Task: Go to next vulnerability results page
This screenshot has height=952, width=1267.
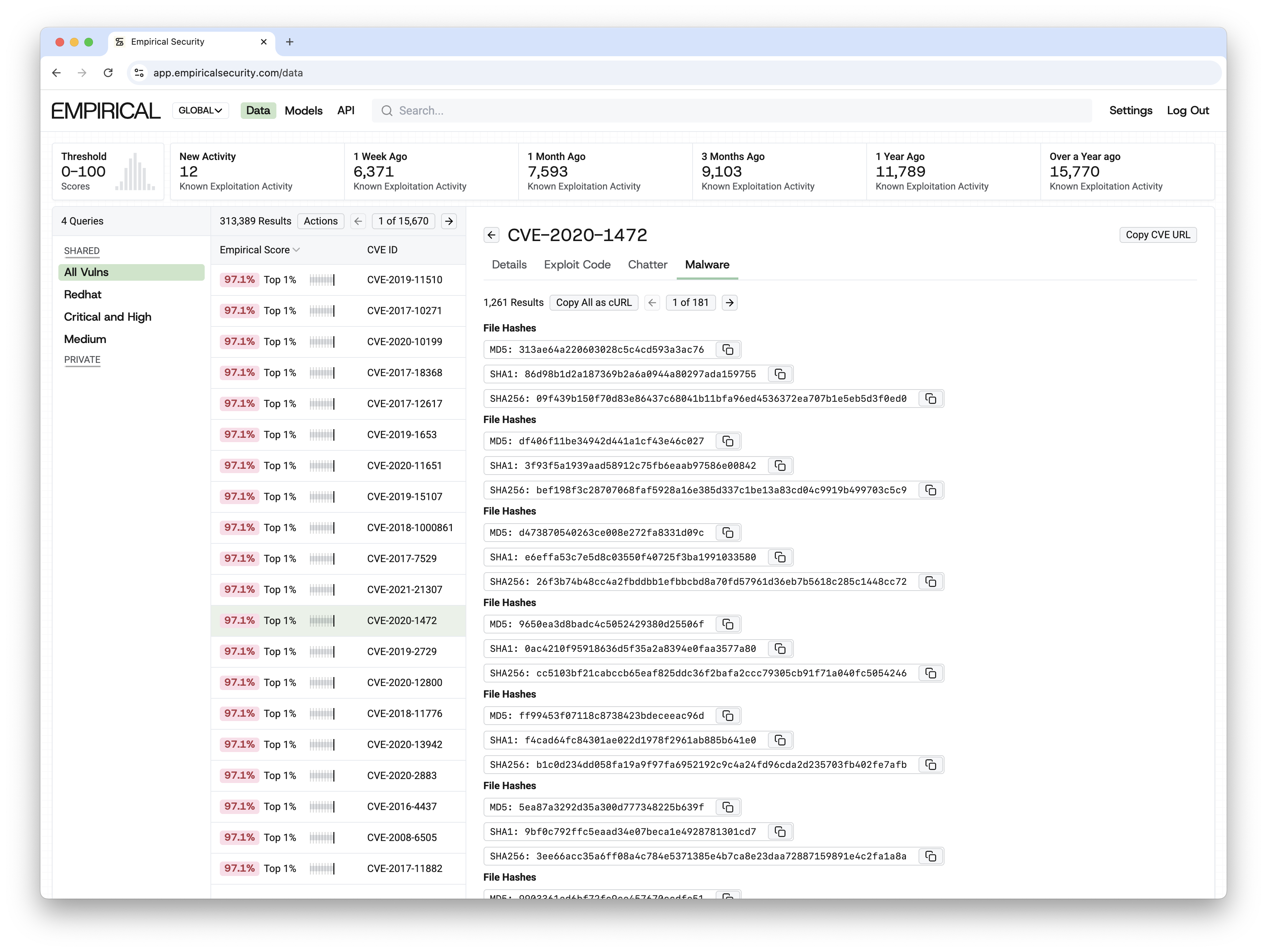Action: 449,221
